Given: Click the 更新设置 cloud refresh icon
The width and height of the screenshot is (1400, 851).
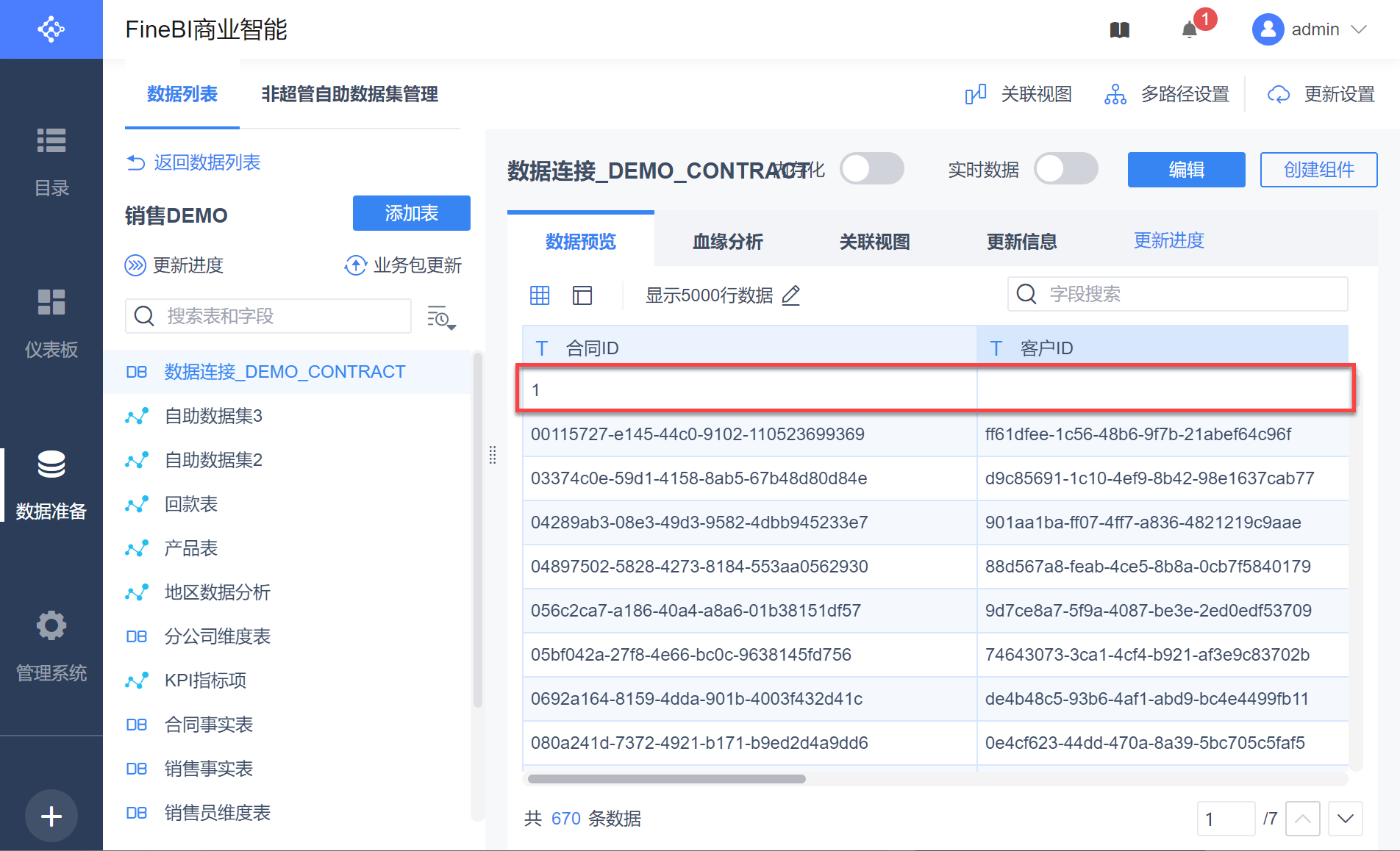Looking at the screenshot, I should pos(1279,94).
